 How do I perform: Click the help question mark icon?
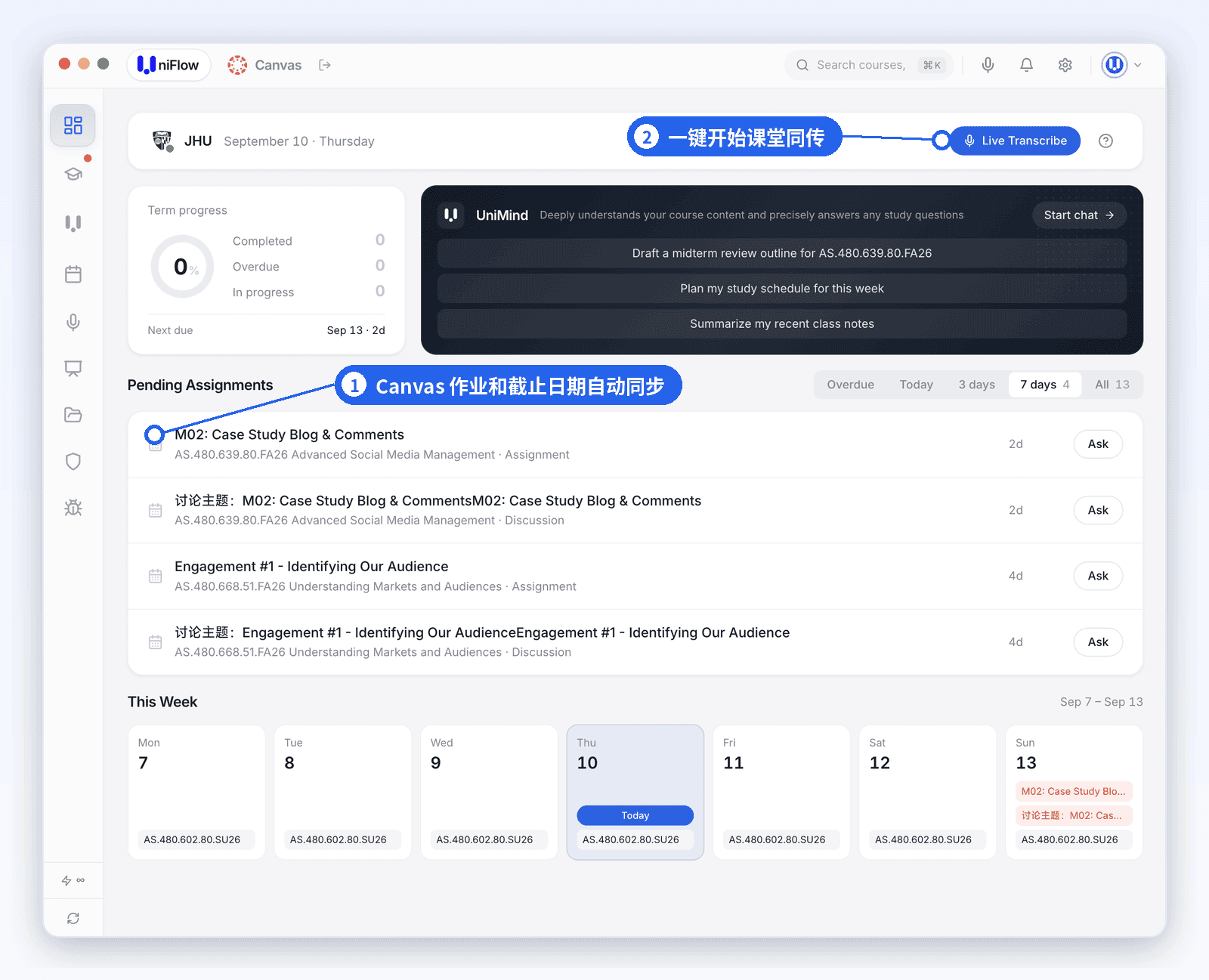click(1105, 141)
